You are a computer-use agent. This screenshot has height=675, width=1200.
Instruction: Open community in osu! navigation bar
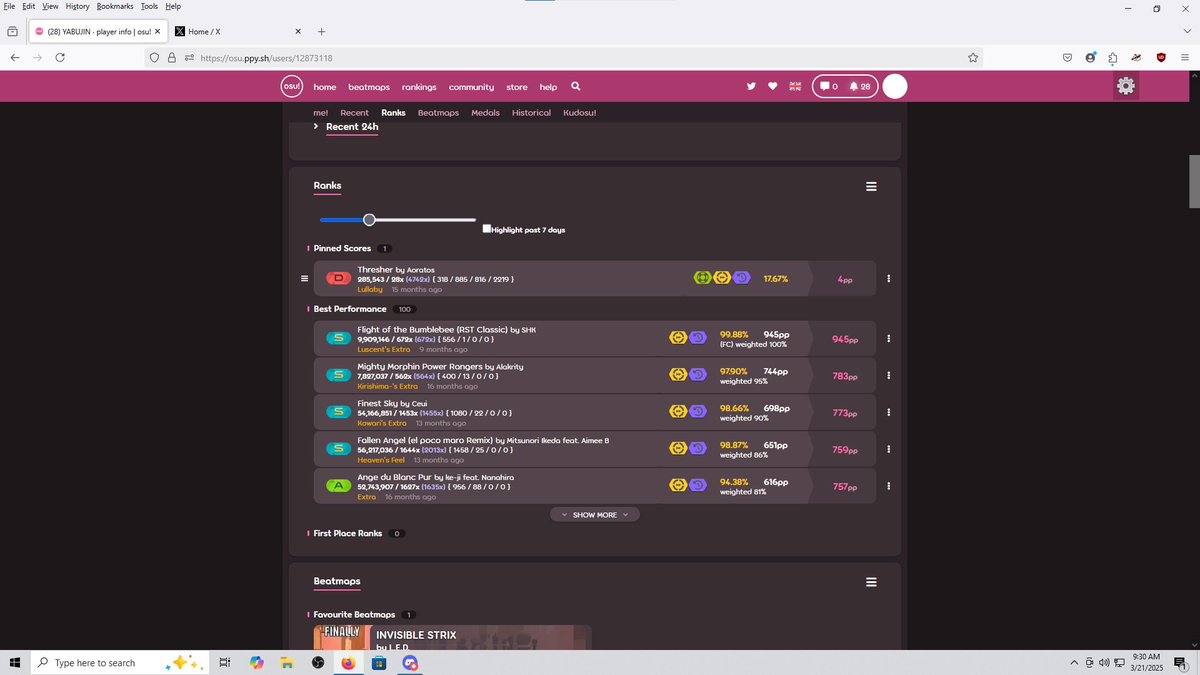(471, 87)
